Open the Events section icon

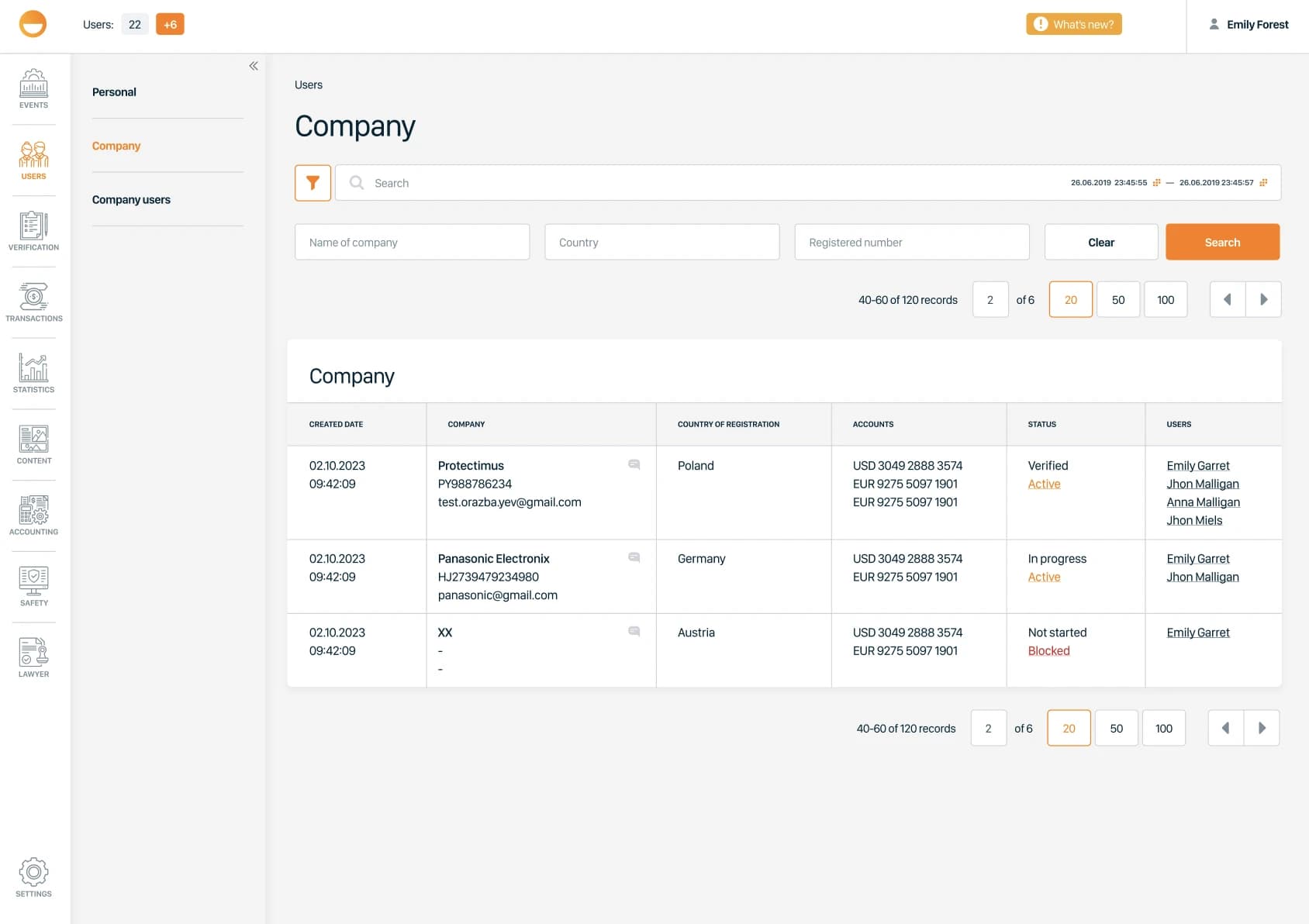pyautogui.click(x=33, y=89)
